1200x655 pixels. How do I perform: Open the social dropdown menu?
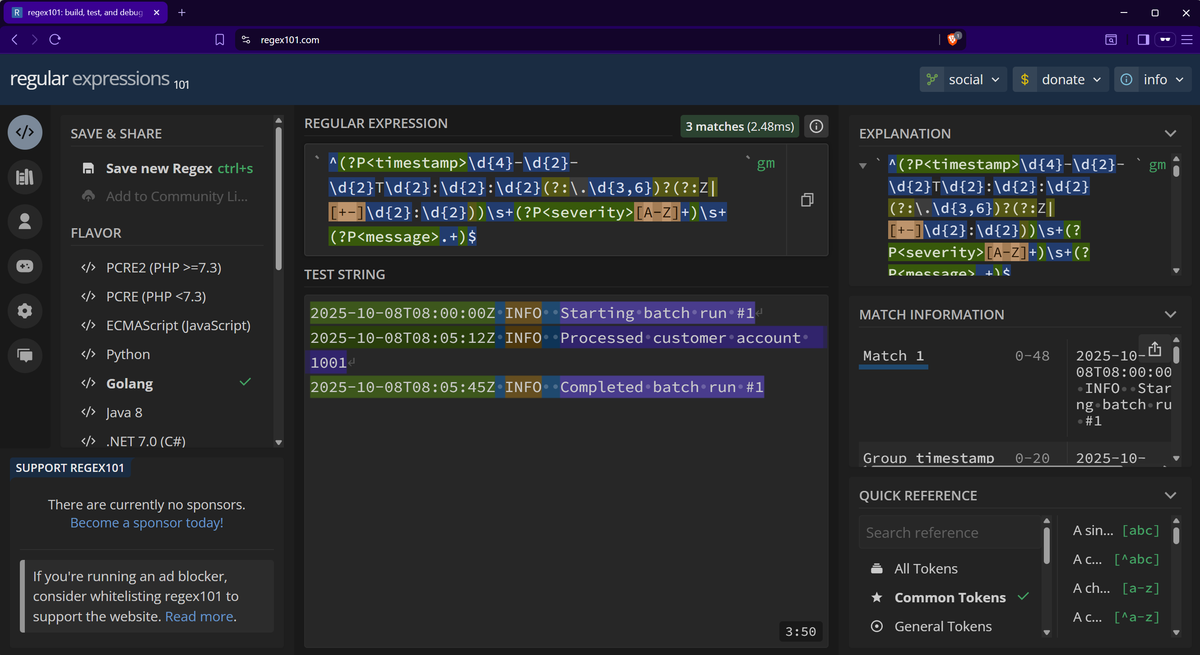tap(963, 79)
